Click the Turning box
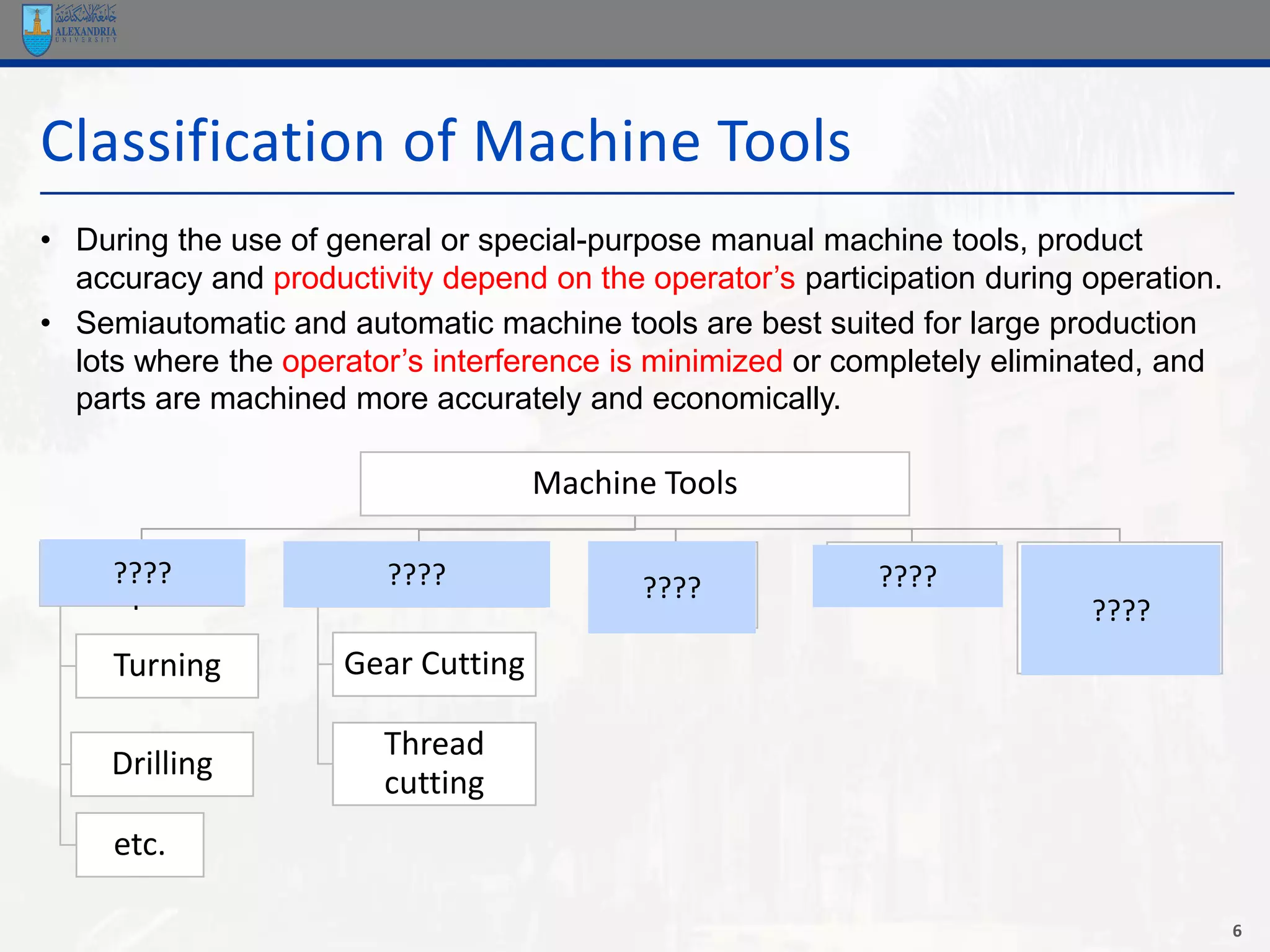This screenshot has width=1270, height=952. pyautogui.click(x=167, y=666)
